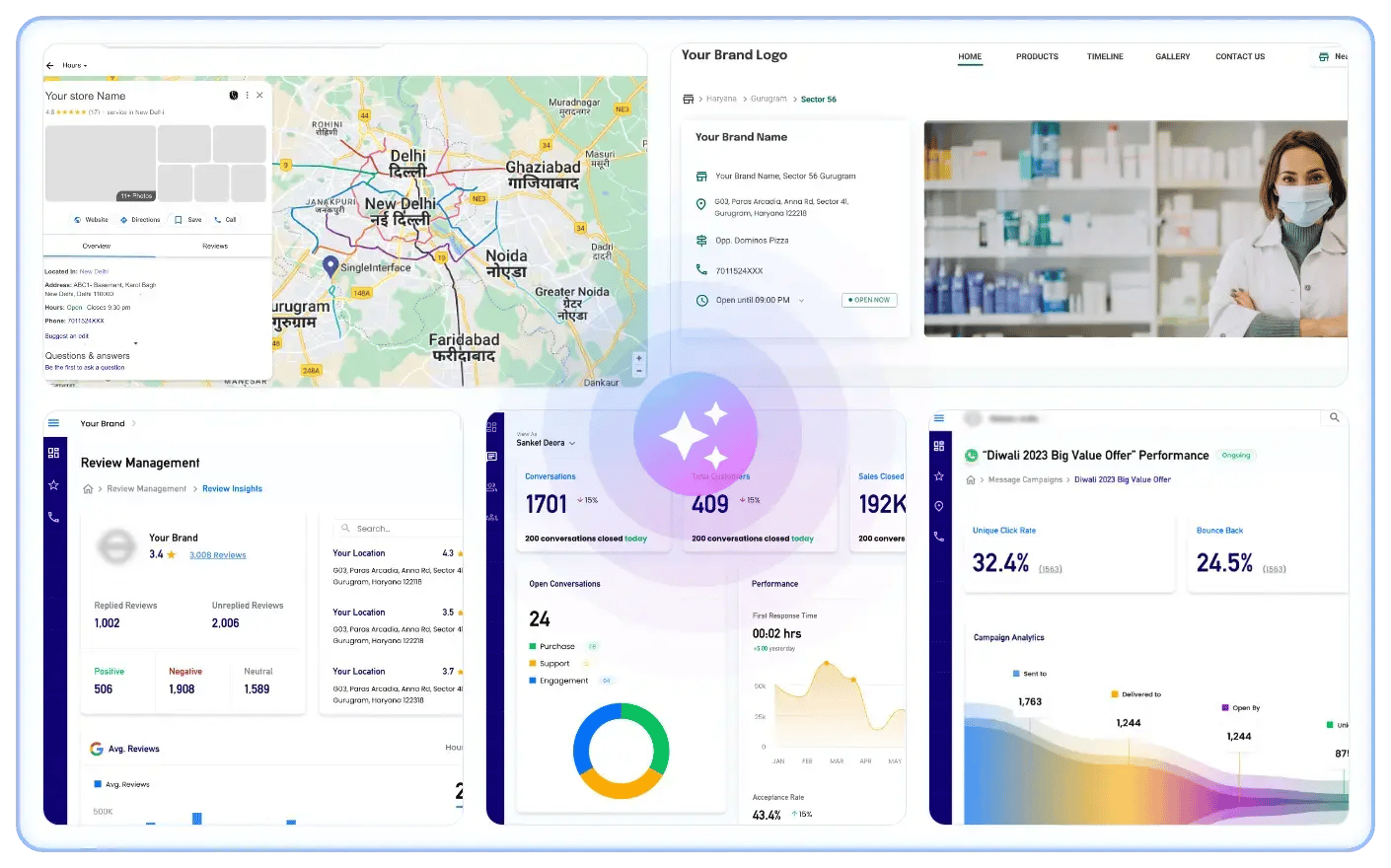Viewport: 1391px width, 868px height.
Task: Click the Google icon beside Avg. Reviews
Action: coord(97,749)
